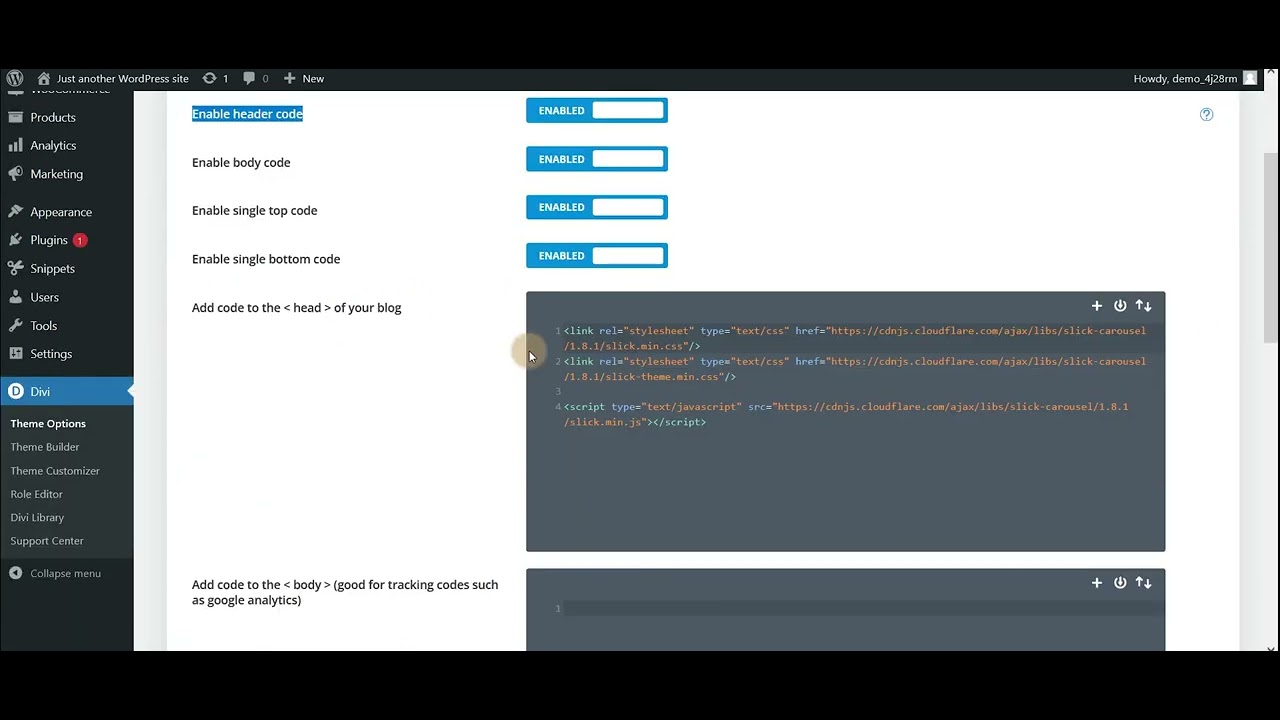Click the Snippets scissors icon

(15, 268)
